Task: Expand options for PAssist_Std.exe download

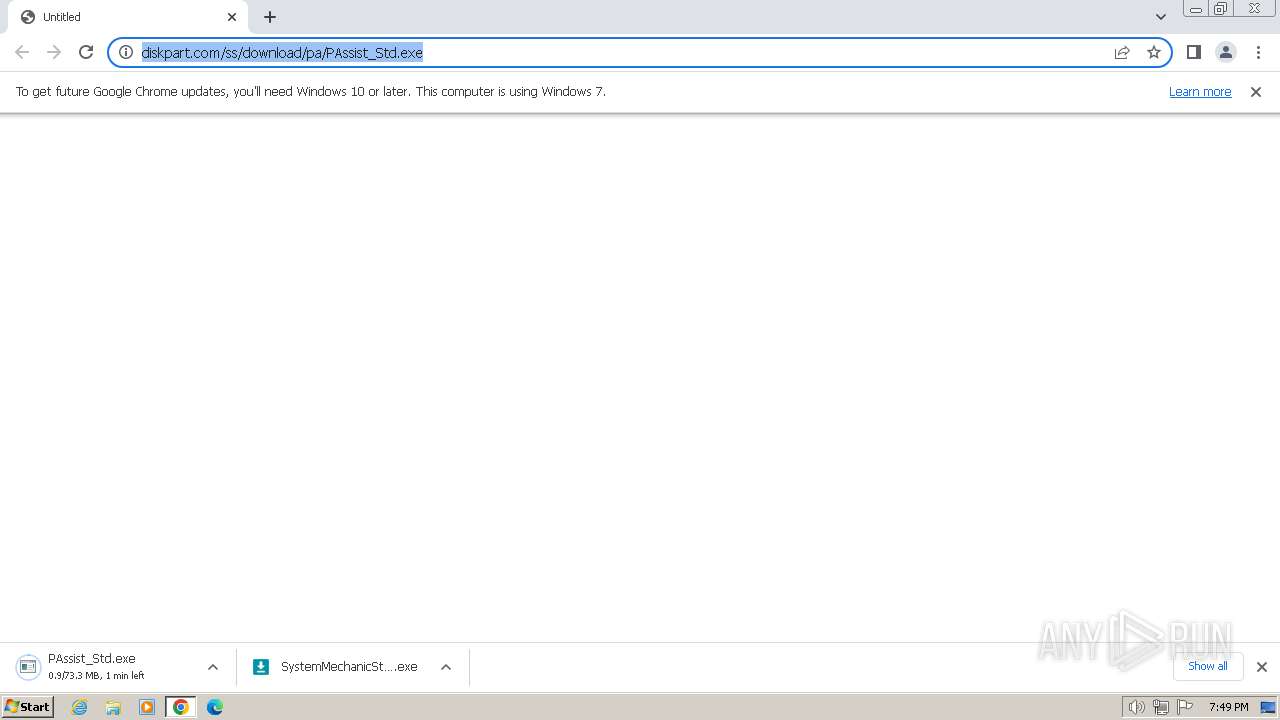Action: coord(213,667)
